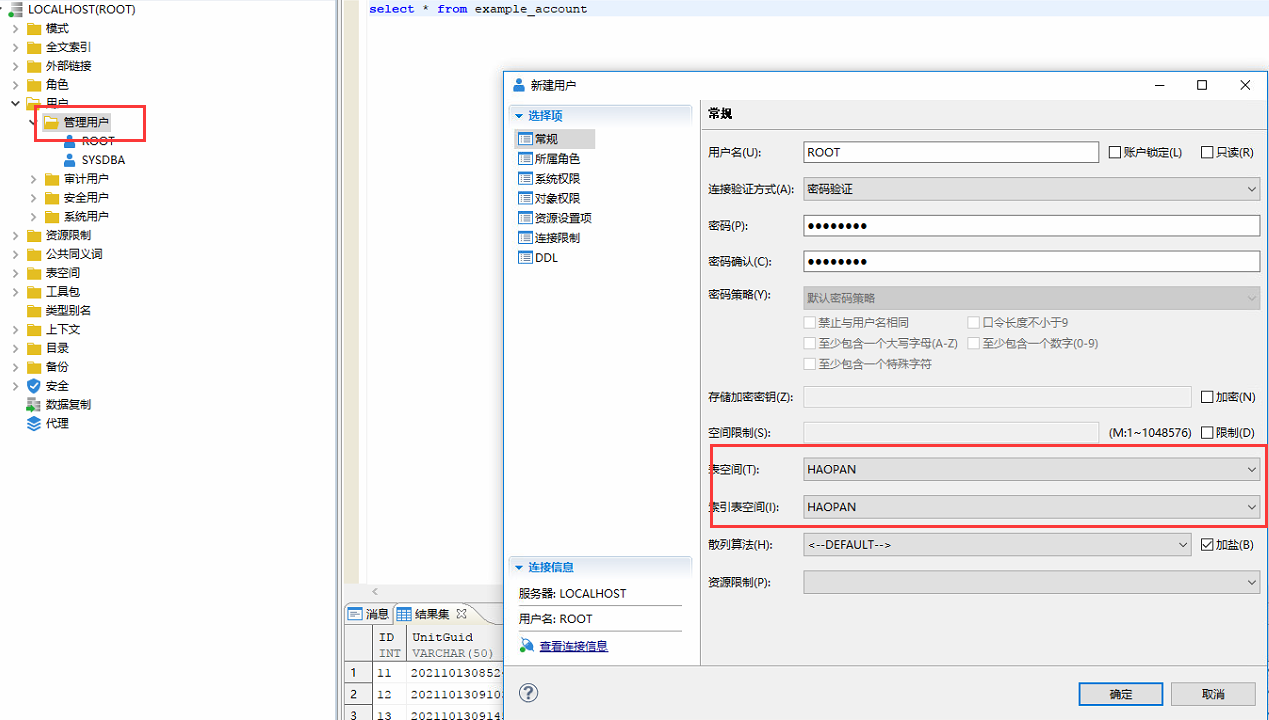
Task: Select the DDL page icon
Action: [x=525, y=258]
